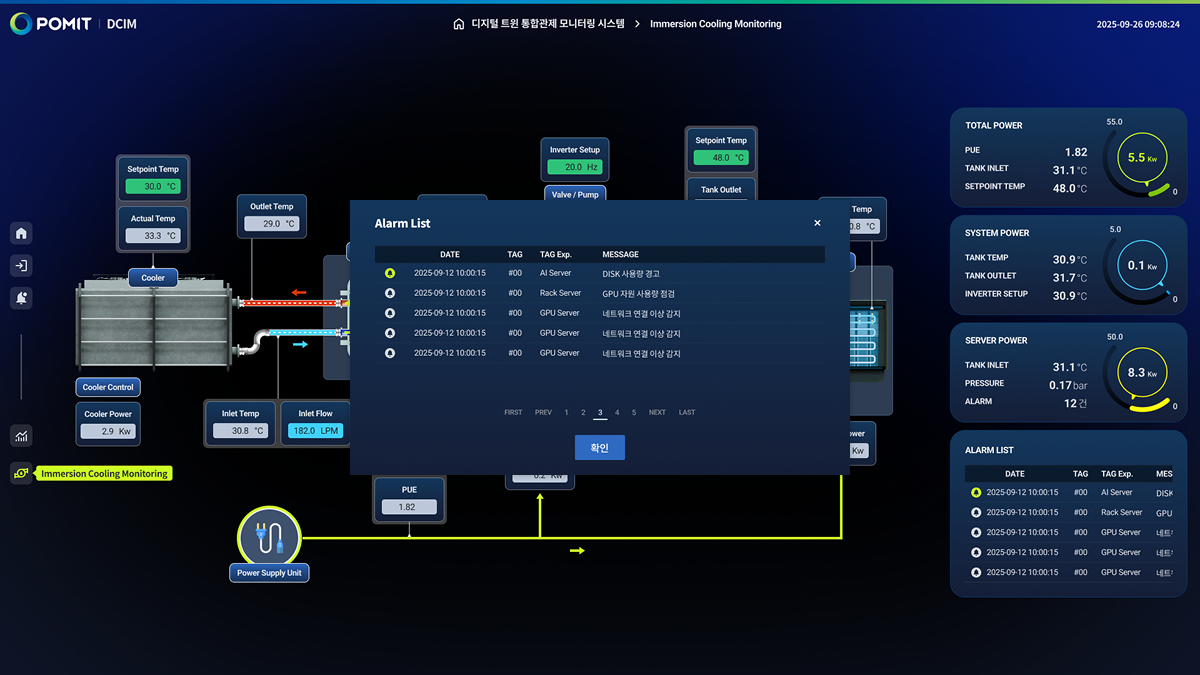Click the yellow bell on AI Server alarm

pos(389,273)
